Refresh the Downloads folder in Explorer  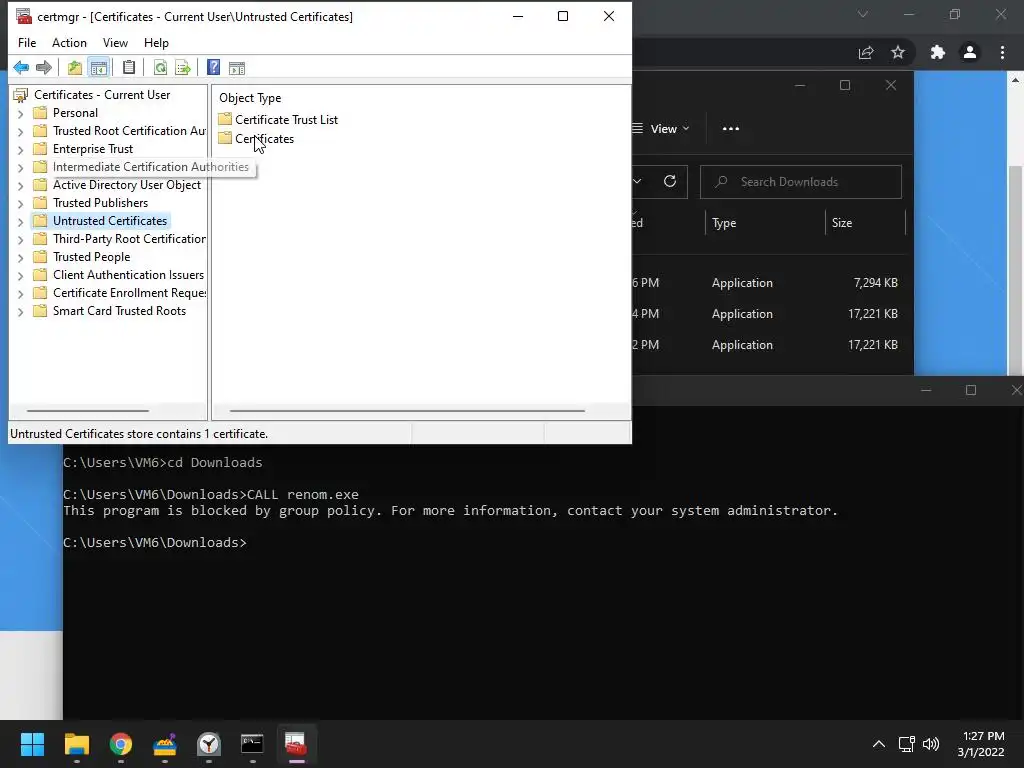(670, 182)
